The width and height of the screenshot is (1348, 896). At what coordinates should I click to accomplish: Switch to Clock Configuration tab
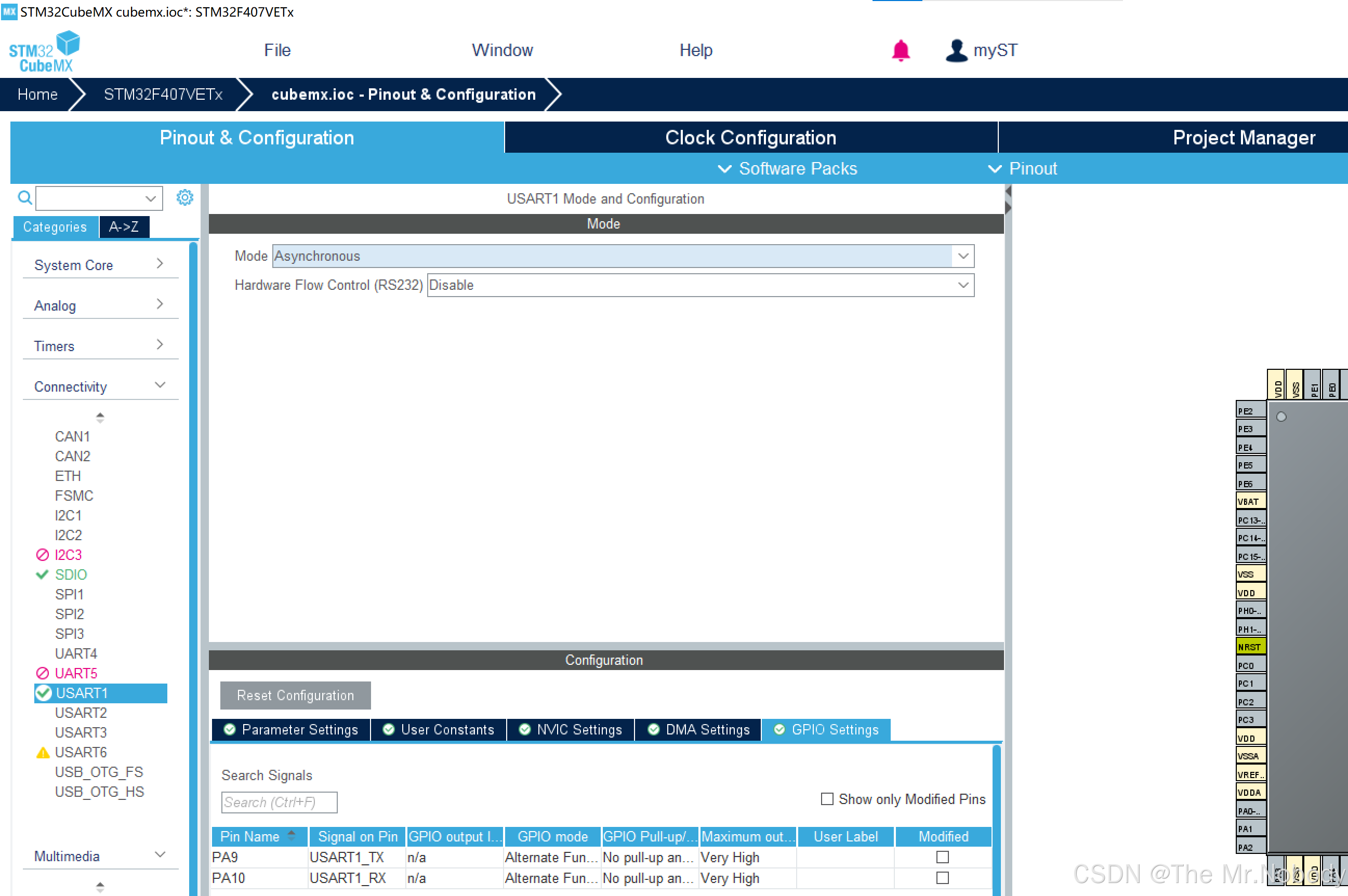(x=750, y=138)
